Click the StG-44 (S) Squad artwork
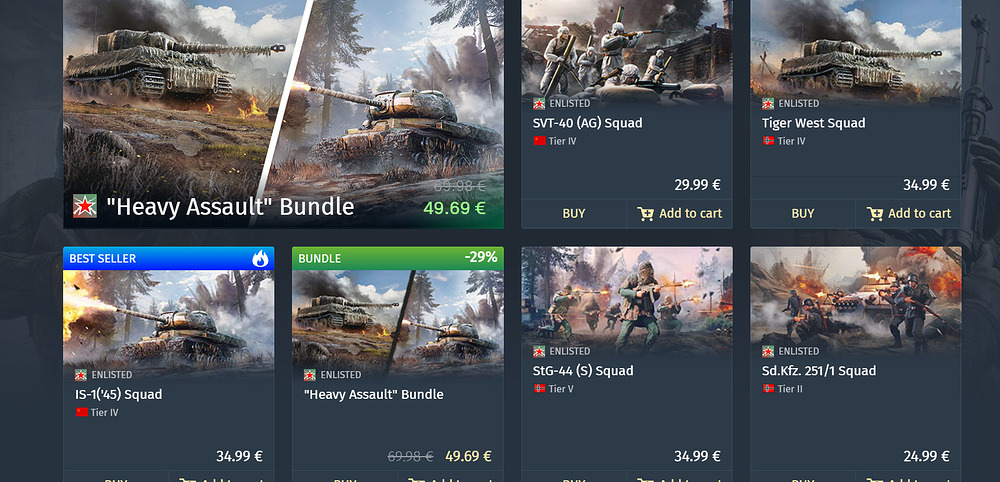Viewport: 1000px width, 482px height. (x=627, y=301)
